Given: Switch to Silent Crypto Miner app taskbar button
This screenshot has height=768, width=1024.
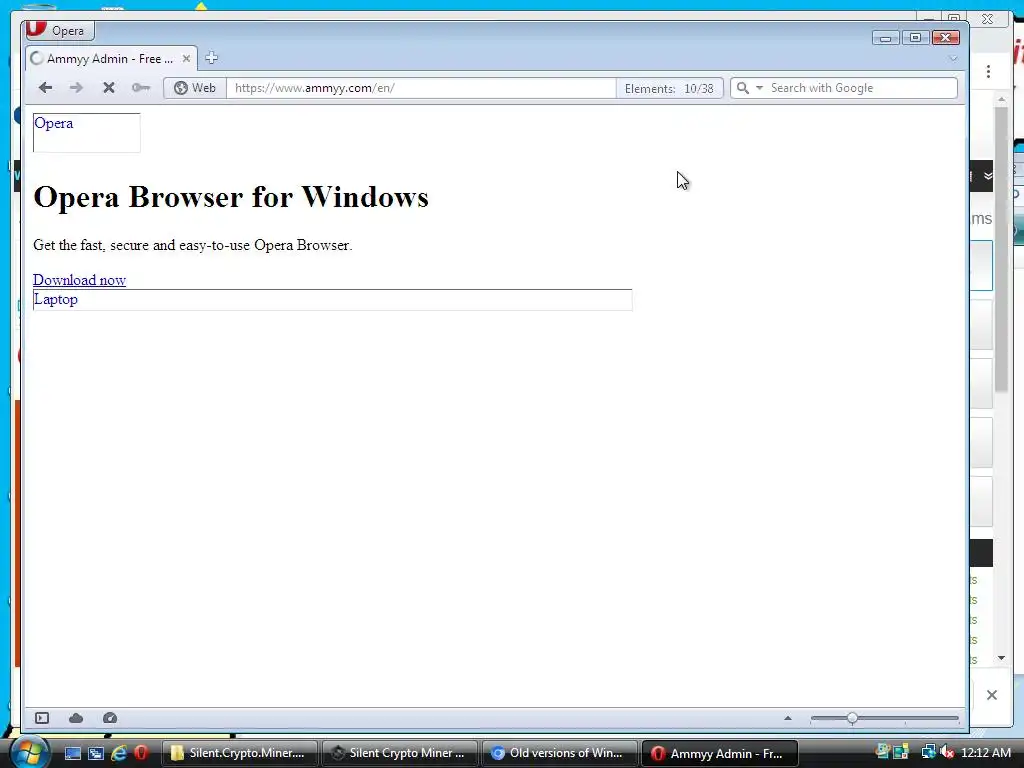Looking at the screenshot, I should 400,753.
